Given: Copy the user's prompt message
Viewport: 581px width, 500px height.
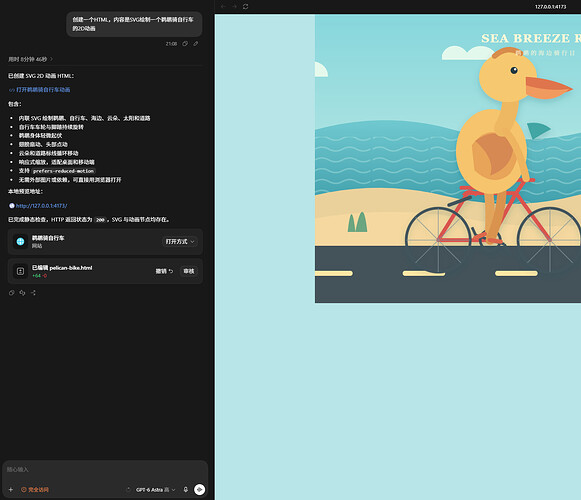Looking at the screenshot, I should 185,44.
